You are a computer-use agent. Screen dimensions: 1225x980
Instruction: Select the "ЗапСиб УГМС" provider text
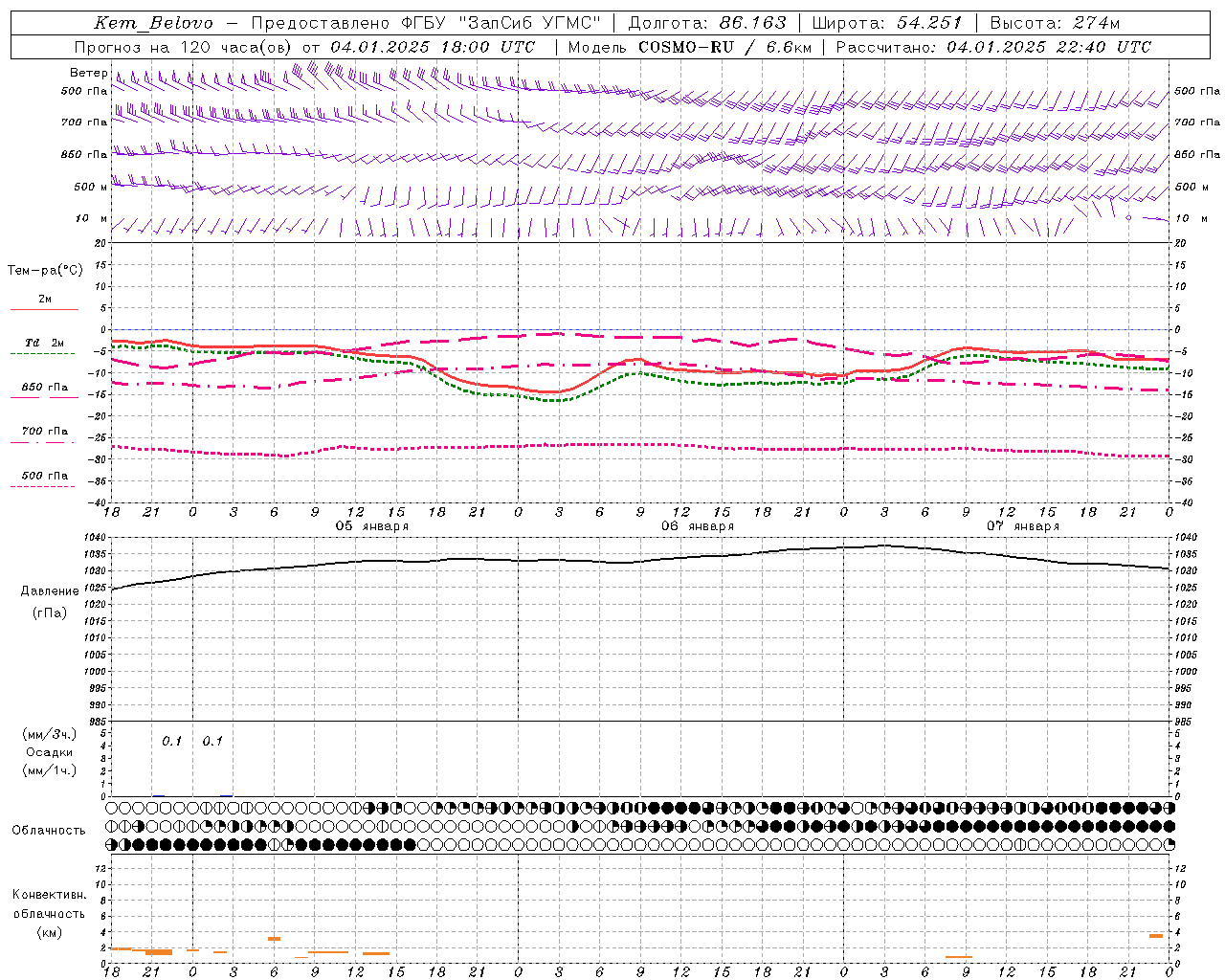529,23
